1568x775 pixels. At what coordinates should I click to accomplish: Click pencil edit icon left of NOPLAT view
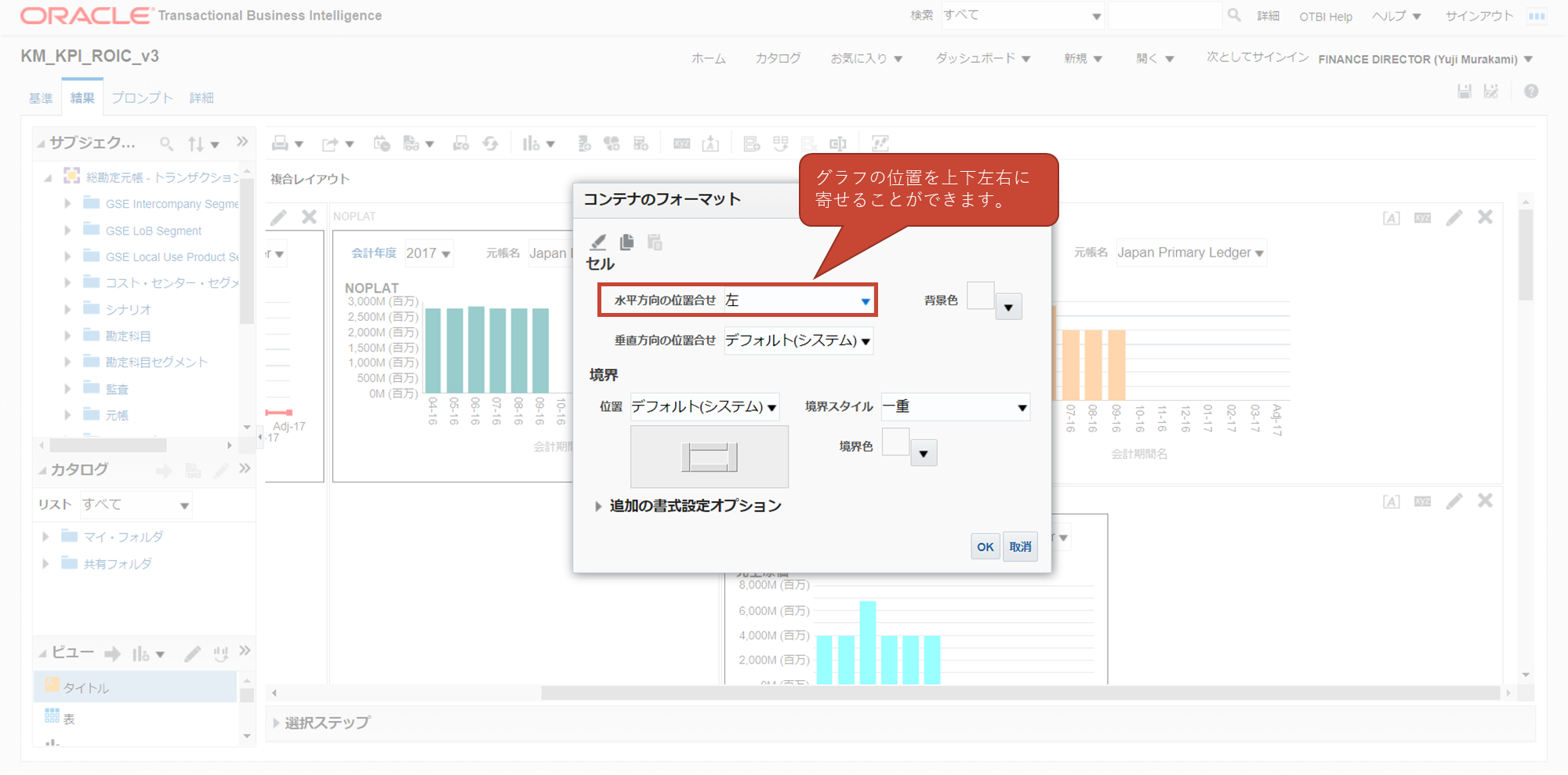click(278, 217)
